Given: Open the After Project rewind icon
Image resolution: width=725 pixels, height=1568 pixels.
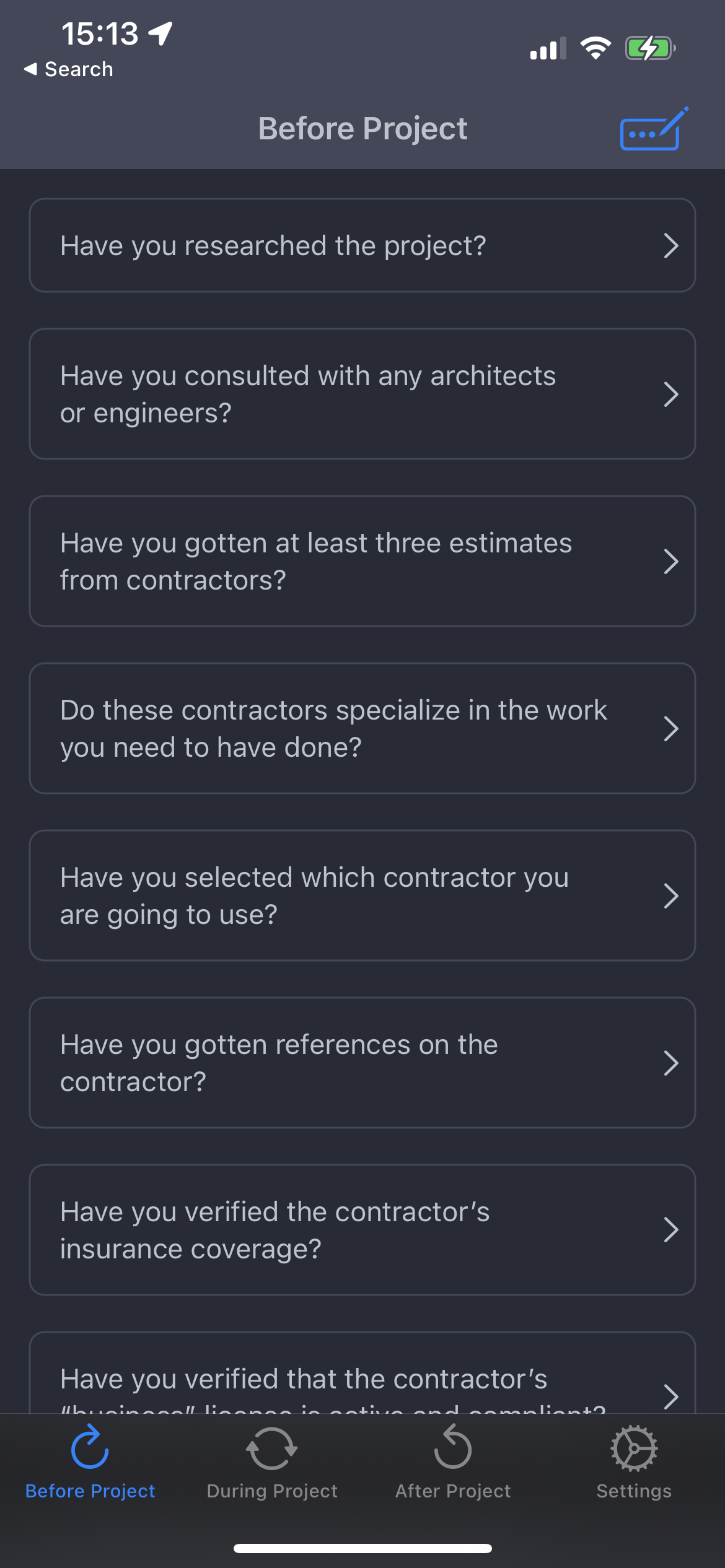Looking at the screenshot, I should pos(453,1447).
